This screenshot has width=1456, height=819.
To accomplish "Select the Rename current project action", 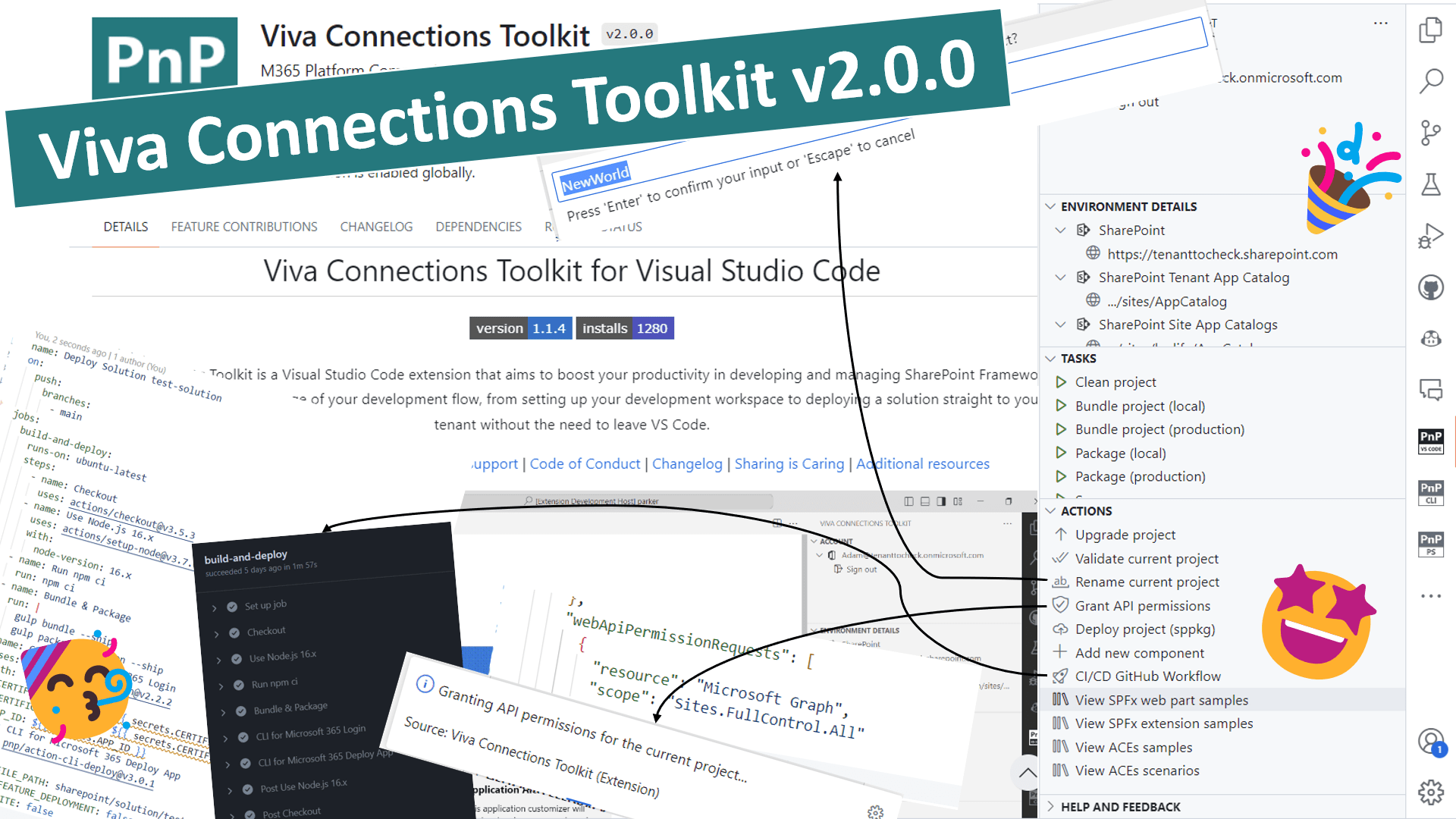I will 1147,582.
